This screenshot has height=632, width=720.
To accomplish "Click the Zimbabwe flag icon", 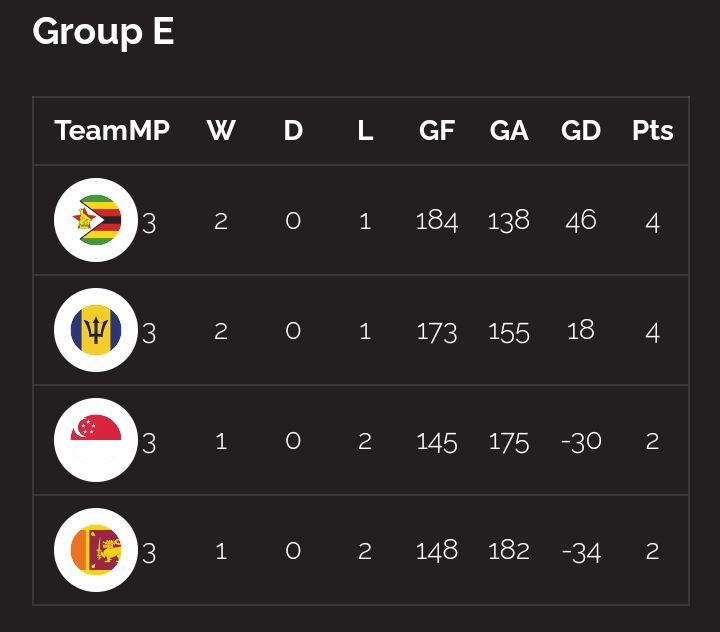I will click(96, 220).
